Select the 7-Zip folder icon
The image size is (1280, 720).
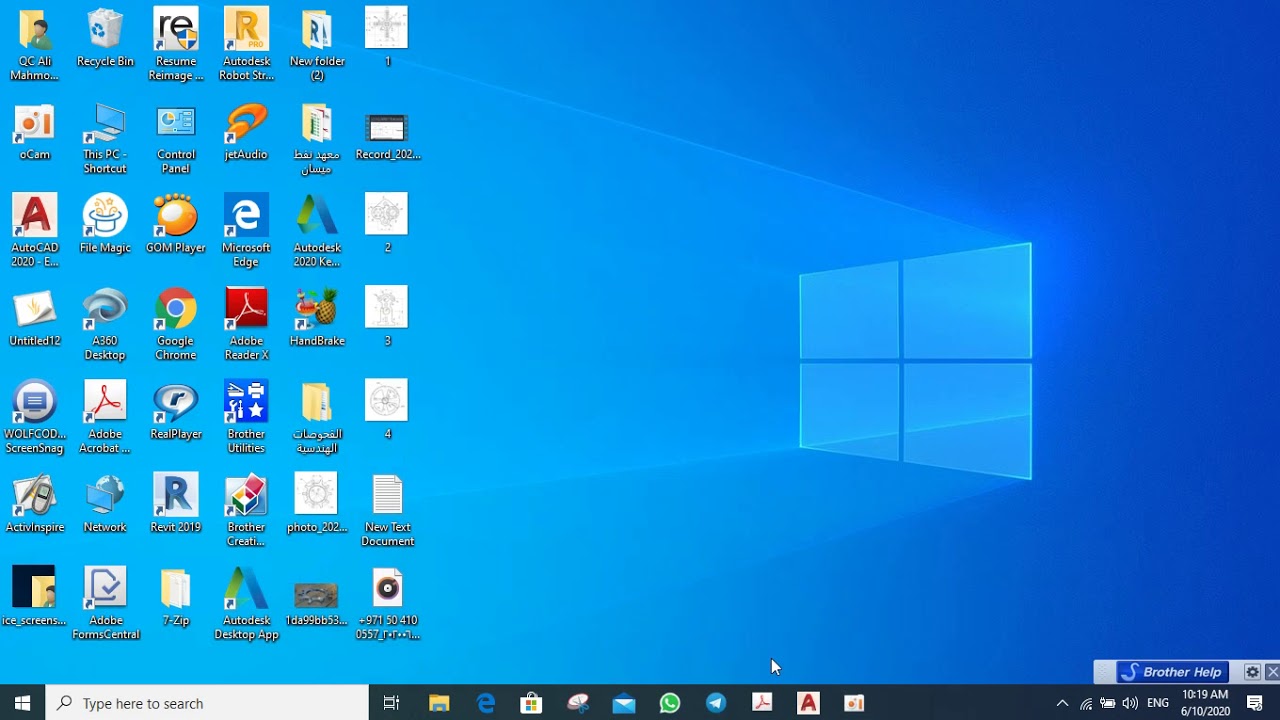pos(176,596)
